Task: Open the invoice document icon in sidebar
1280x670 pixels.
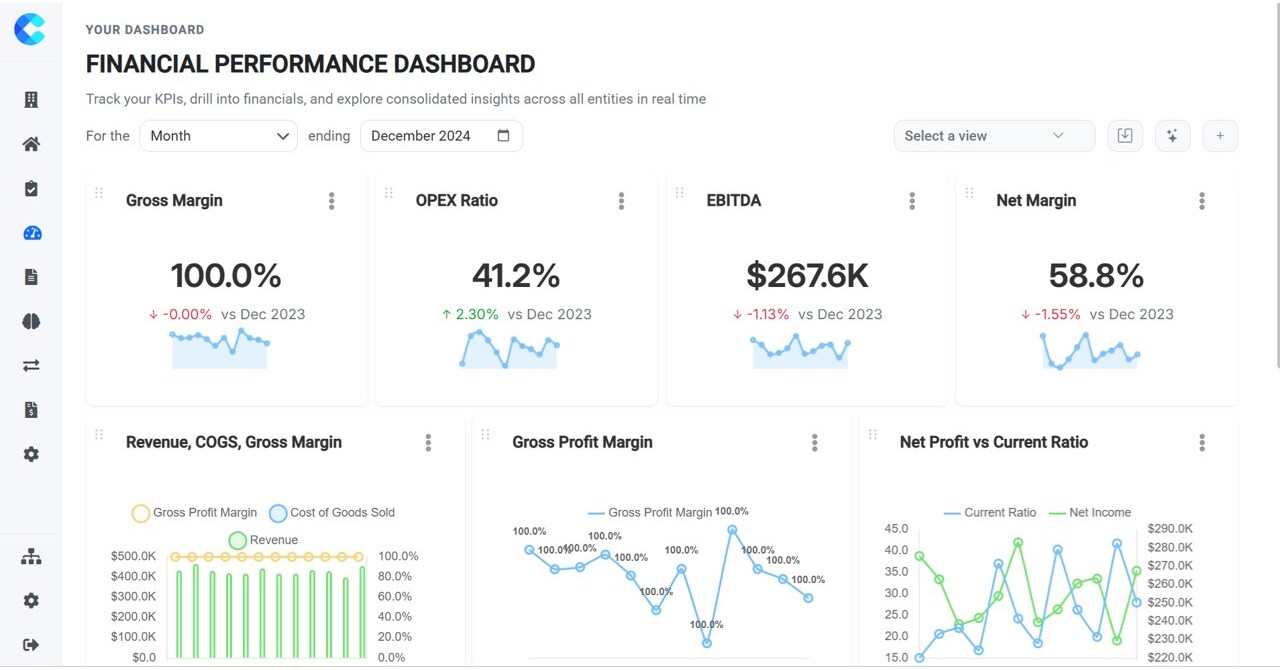Action: pyautogui.click(x=30, y=409)
